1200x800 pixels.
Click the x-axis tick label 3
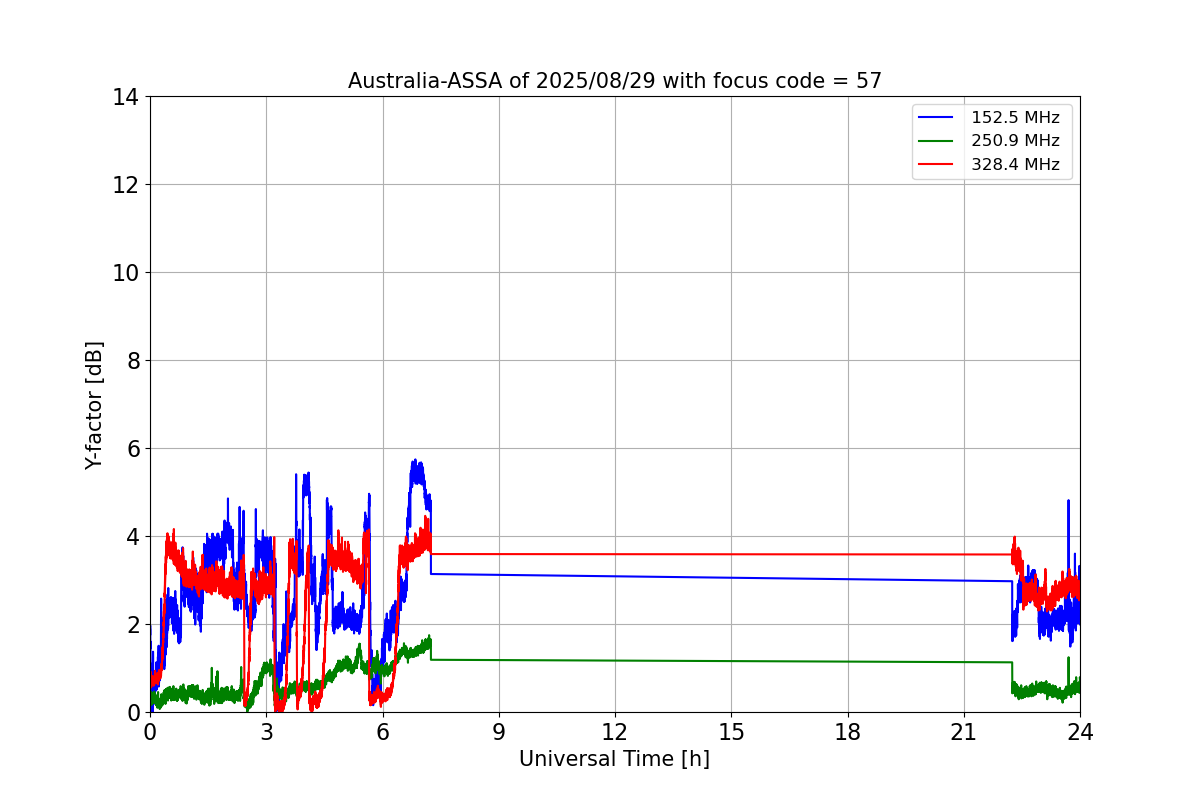coord(266,732)
